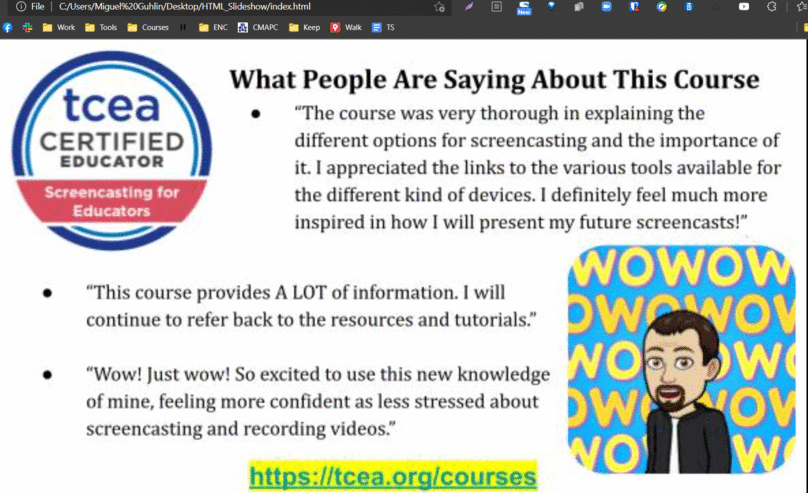
Task: Click the quote starting "The course was very thorough"
Action: coord(537,167)
